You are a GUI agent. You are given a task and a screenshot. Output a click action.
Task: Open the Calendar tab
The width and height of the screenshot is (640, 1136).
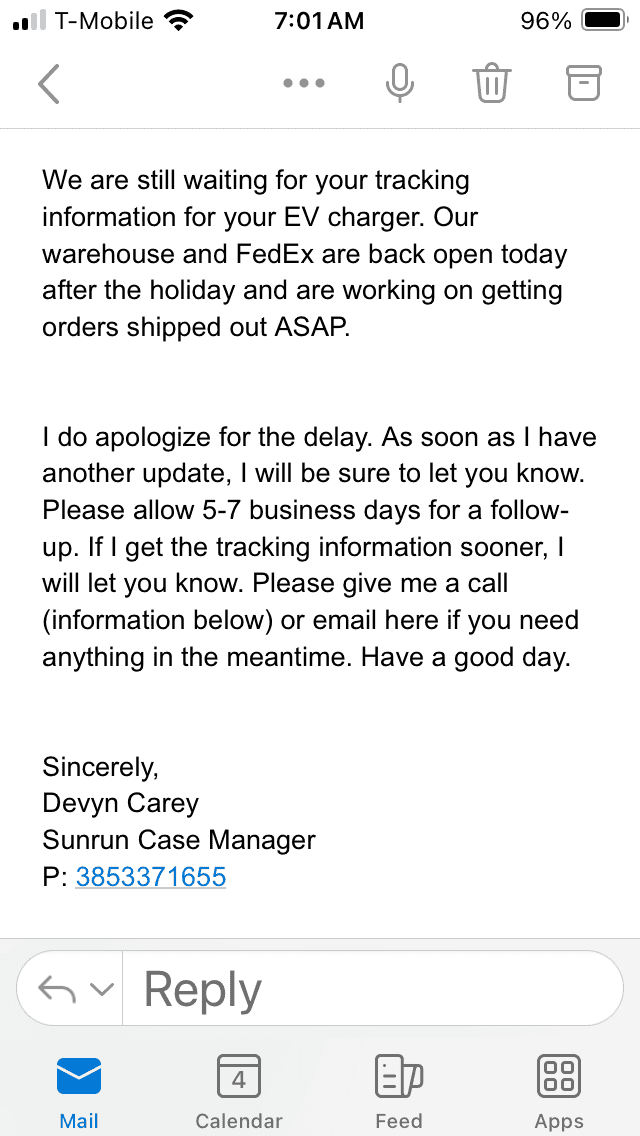tap(239, 1091)
